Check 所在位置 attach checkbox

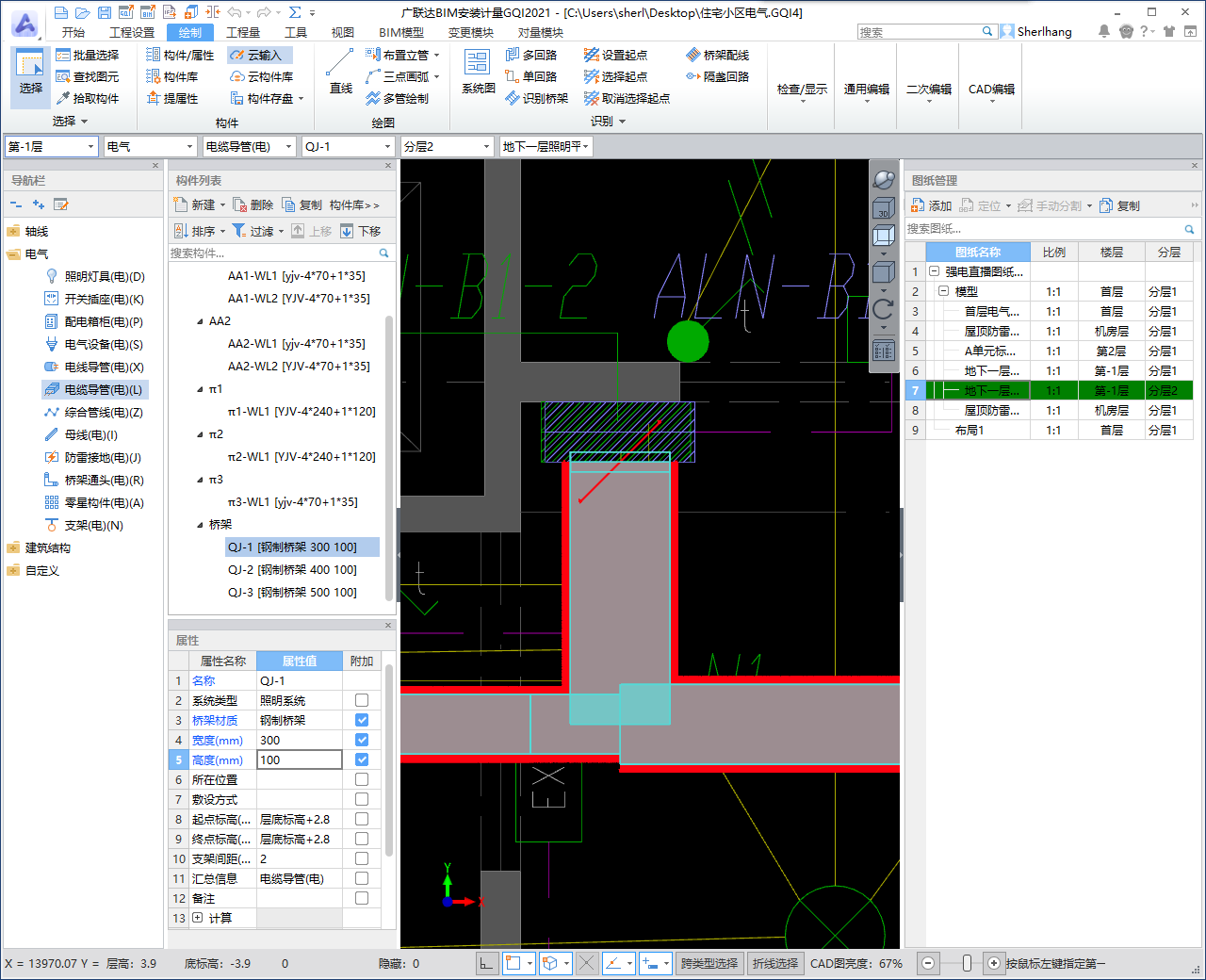point(362,779)
